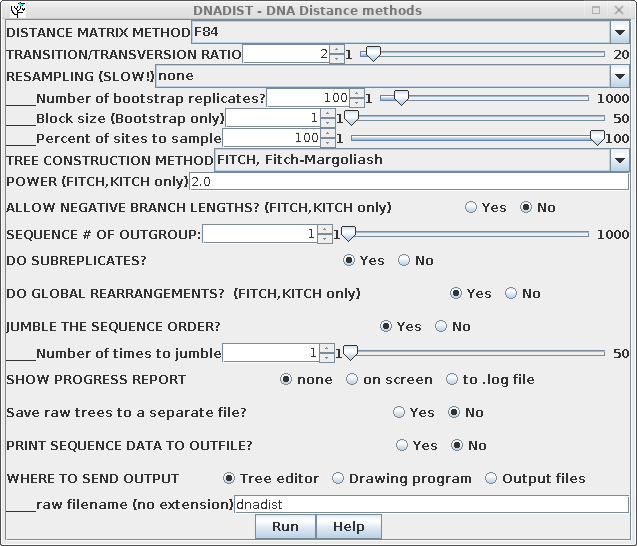Select No for do subreplicates

405,261
